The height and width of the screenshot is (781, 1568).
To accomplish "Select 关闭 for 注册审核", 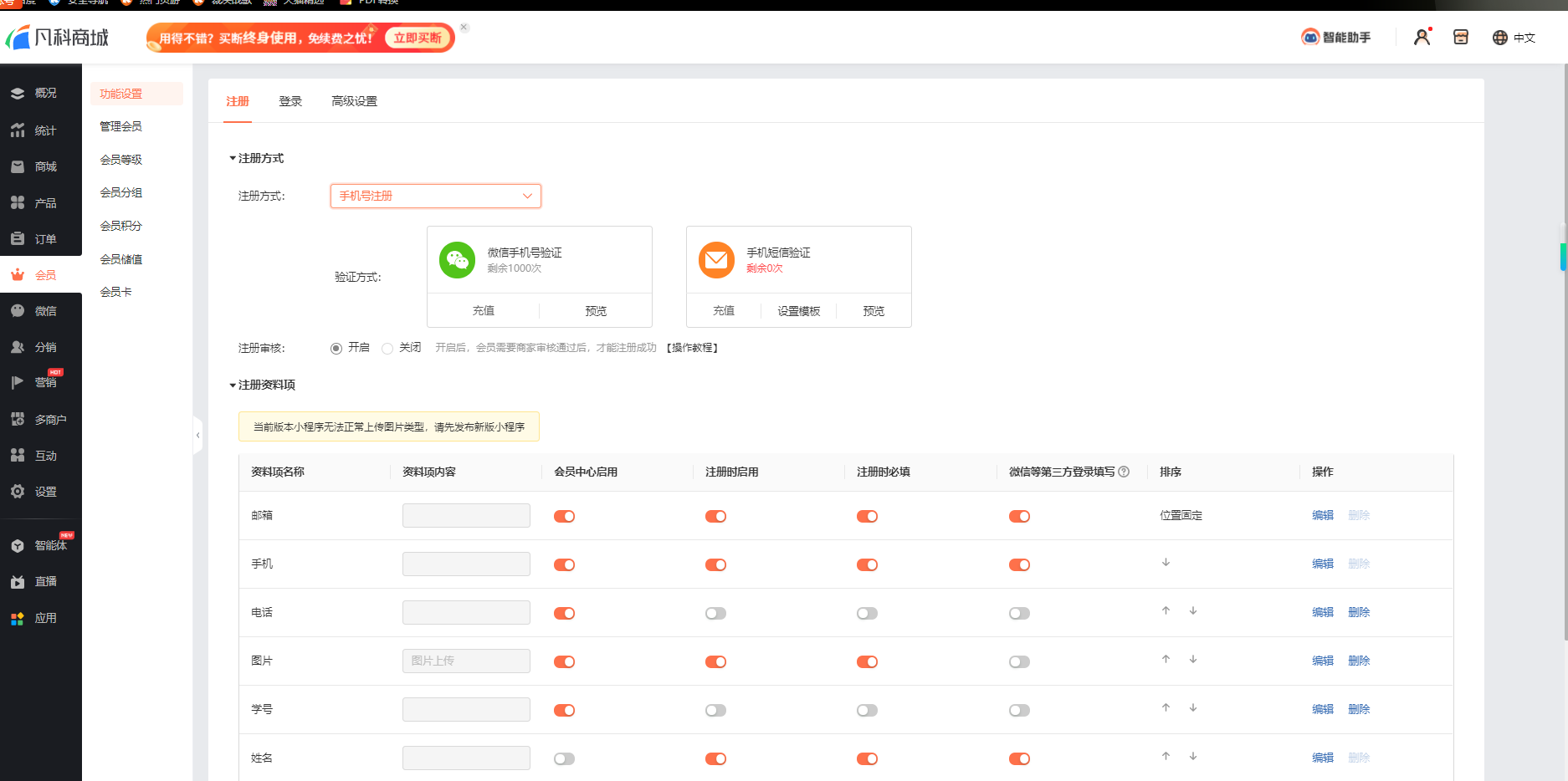I will pos(387,349).
